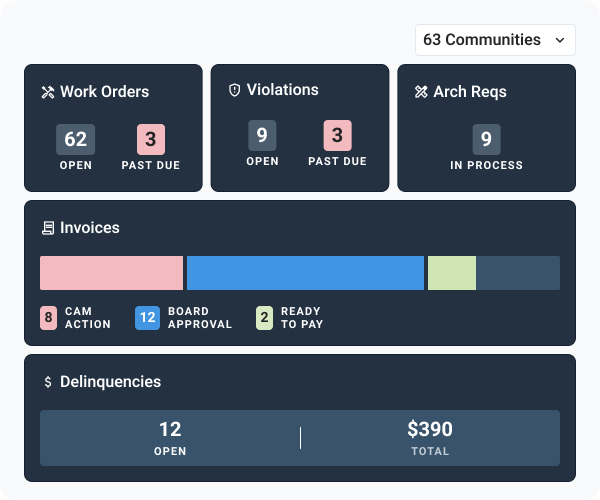
Task: Click the dropdown chevron beside 63 Communities
Action: [559, 40]
